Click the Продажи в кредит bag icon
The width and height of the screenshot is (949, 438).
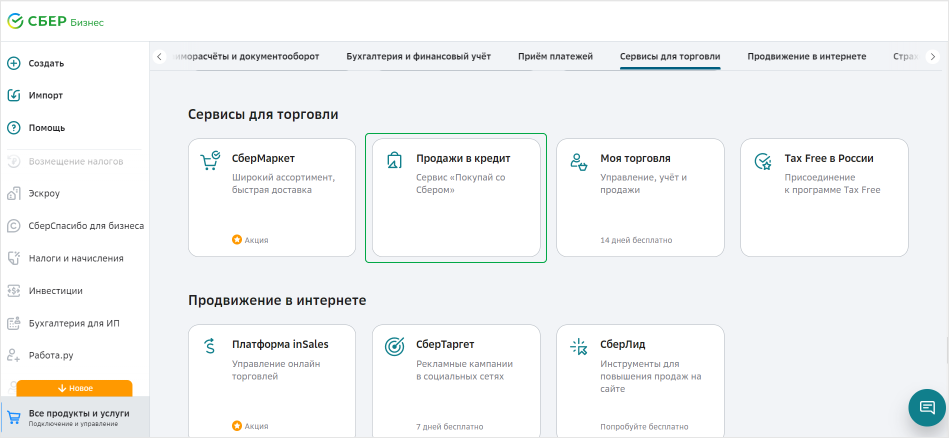394,160
